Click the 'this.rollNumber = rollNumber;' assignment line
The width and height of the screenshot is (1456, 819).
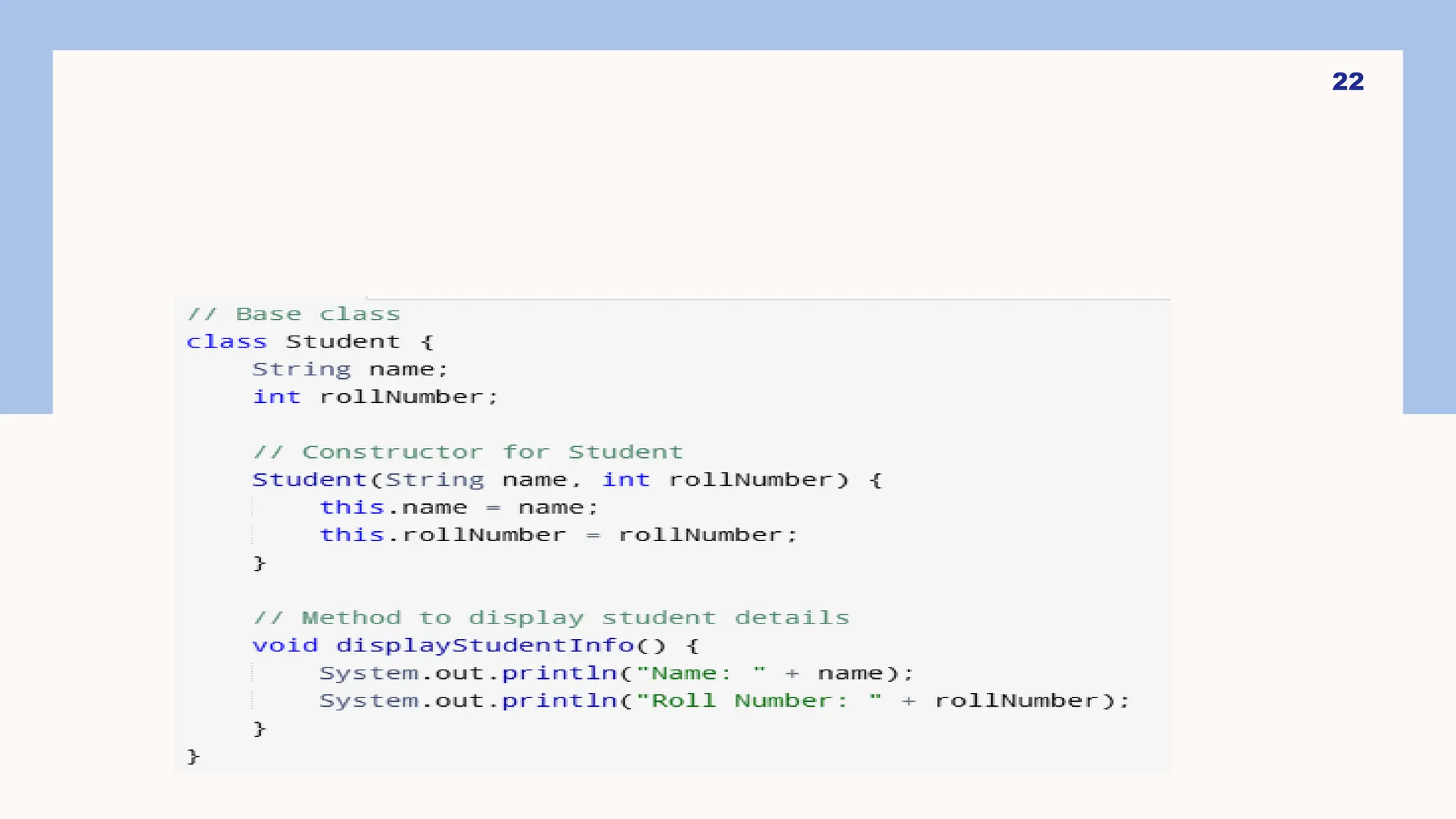pos(558,535)
